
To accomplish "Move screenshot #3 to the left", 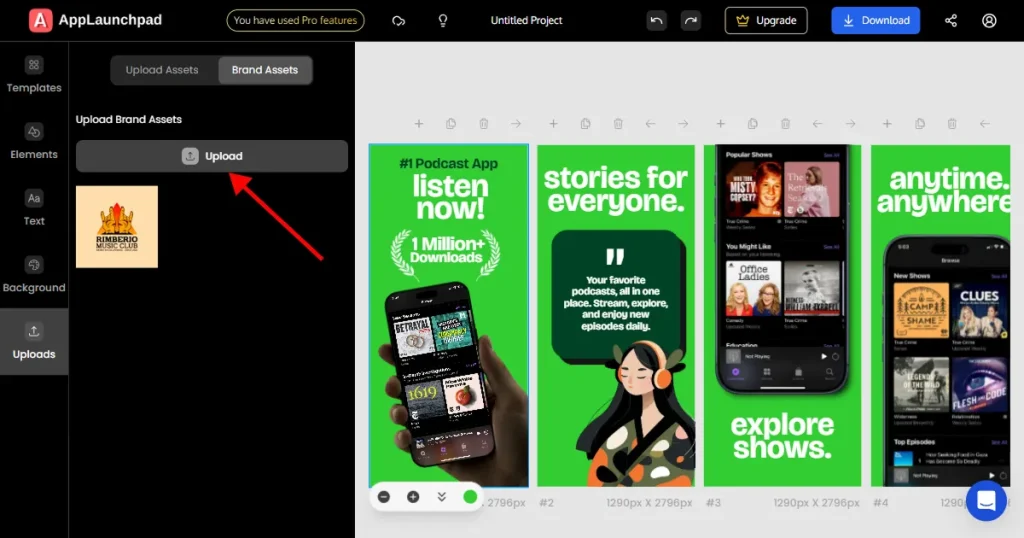I will tap(818, 123).
